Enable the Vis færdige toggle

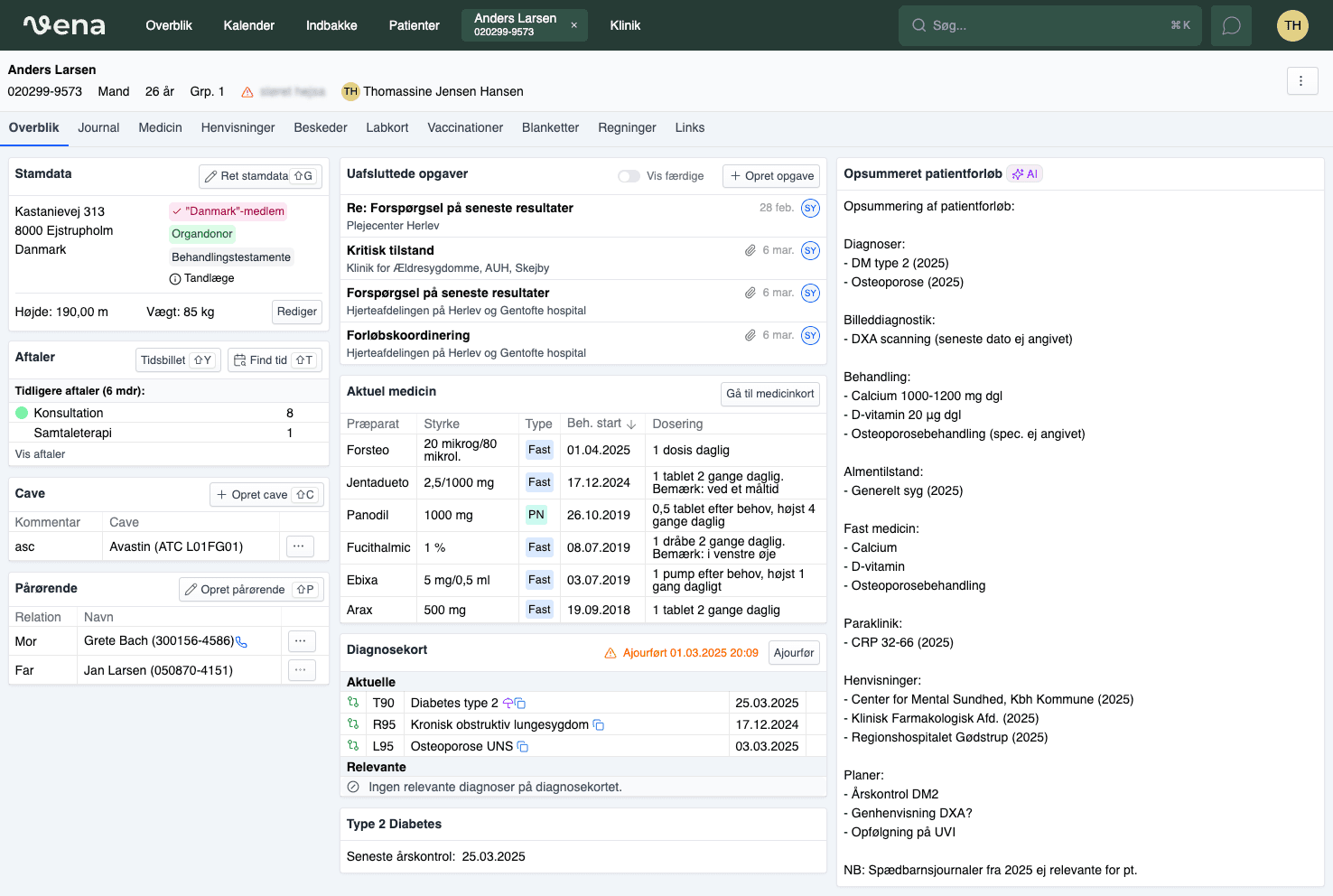click(629, 176)
